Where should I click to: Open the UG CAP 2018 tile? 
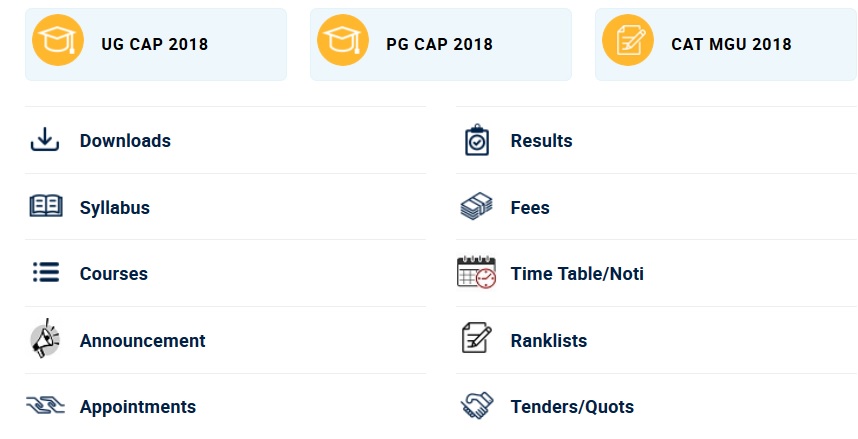tap(156, 44)
